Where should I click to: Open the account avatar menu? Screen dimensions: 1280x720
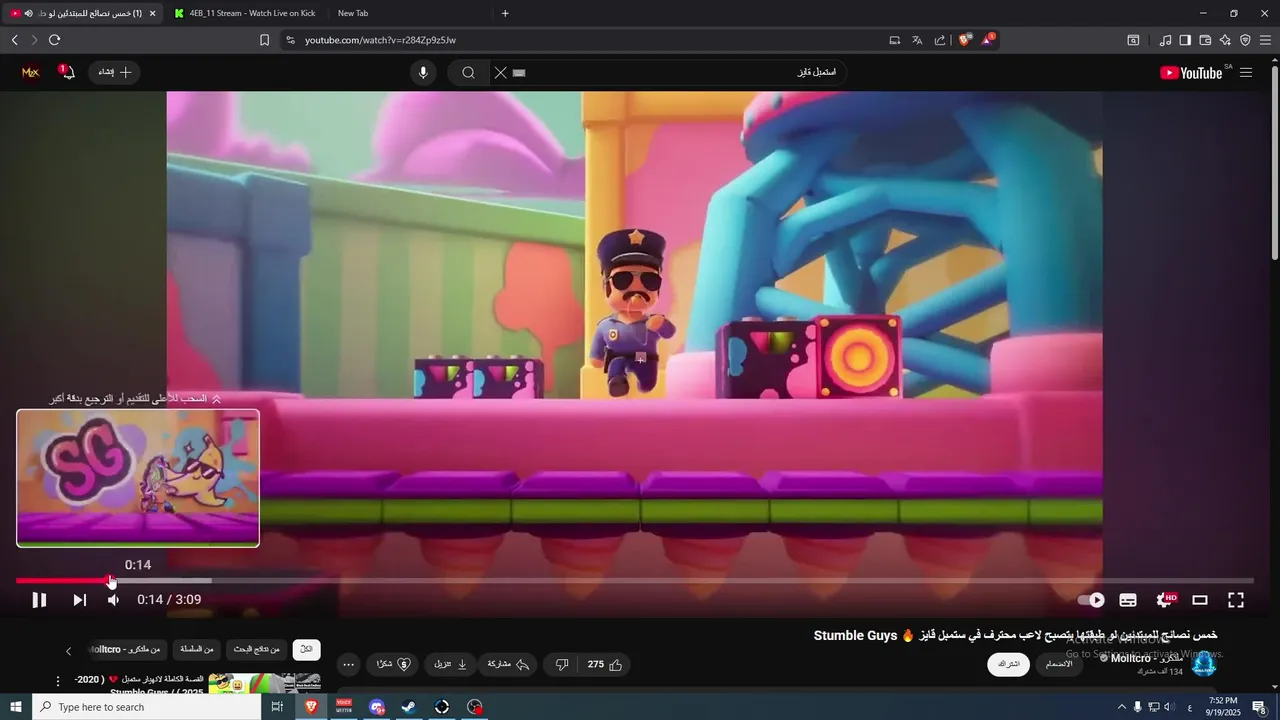31,72
